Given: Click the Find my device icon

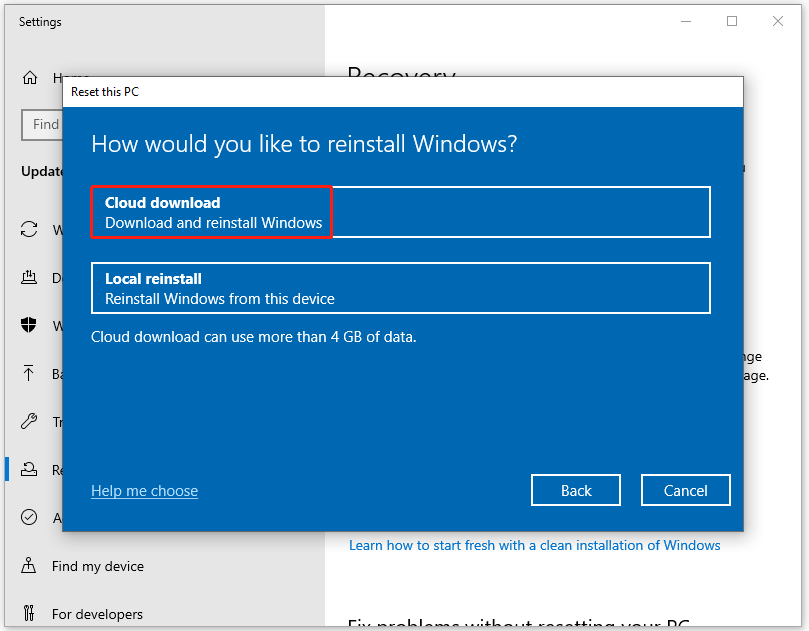Looking at the screenshot, I should point(29,565).
